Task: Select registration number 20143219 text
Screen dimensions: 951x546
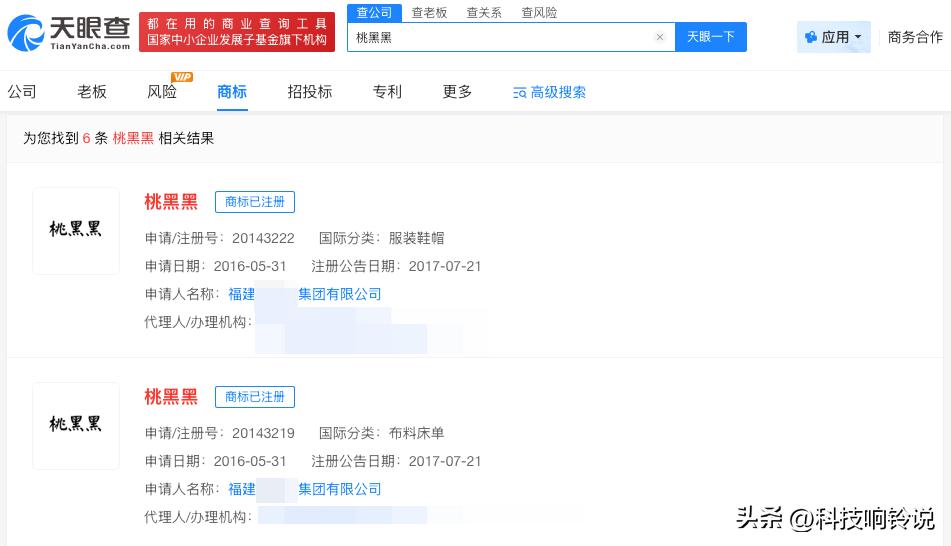Action: coord(263,433)
